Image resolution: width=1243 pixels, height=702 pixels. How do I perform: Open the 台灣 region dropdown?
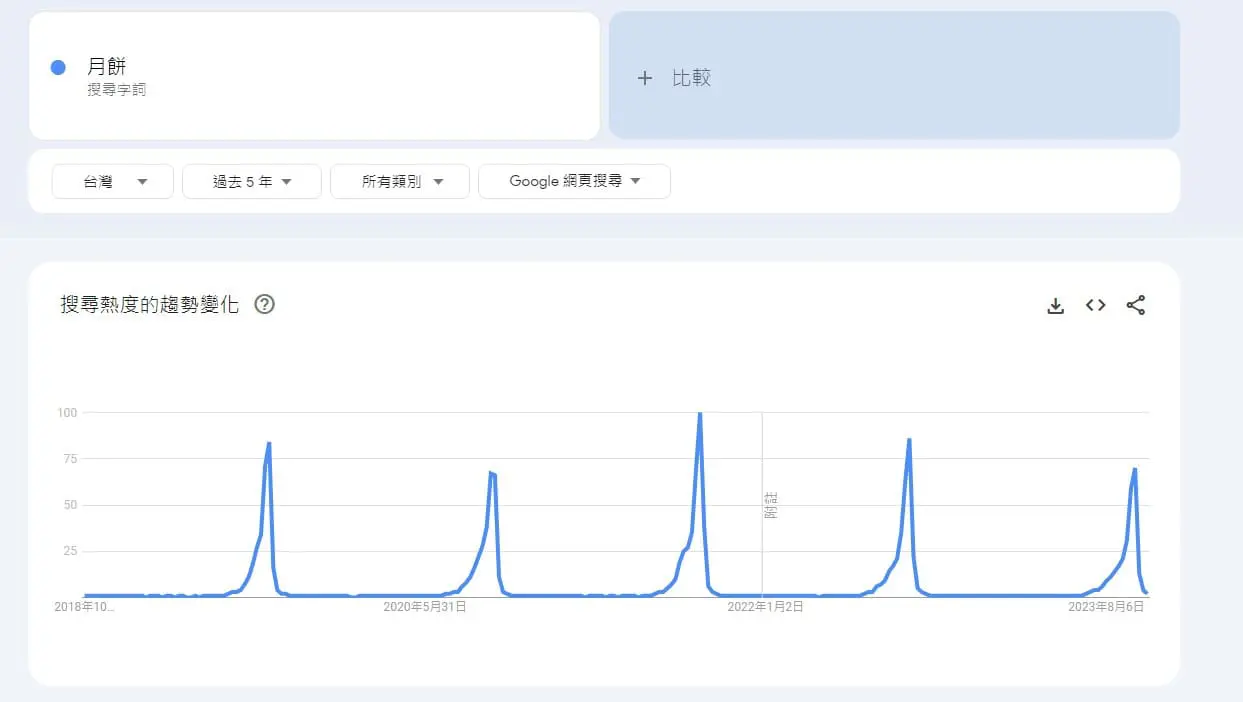(x=113, y=181)
